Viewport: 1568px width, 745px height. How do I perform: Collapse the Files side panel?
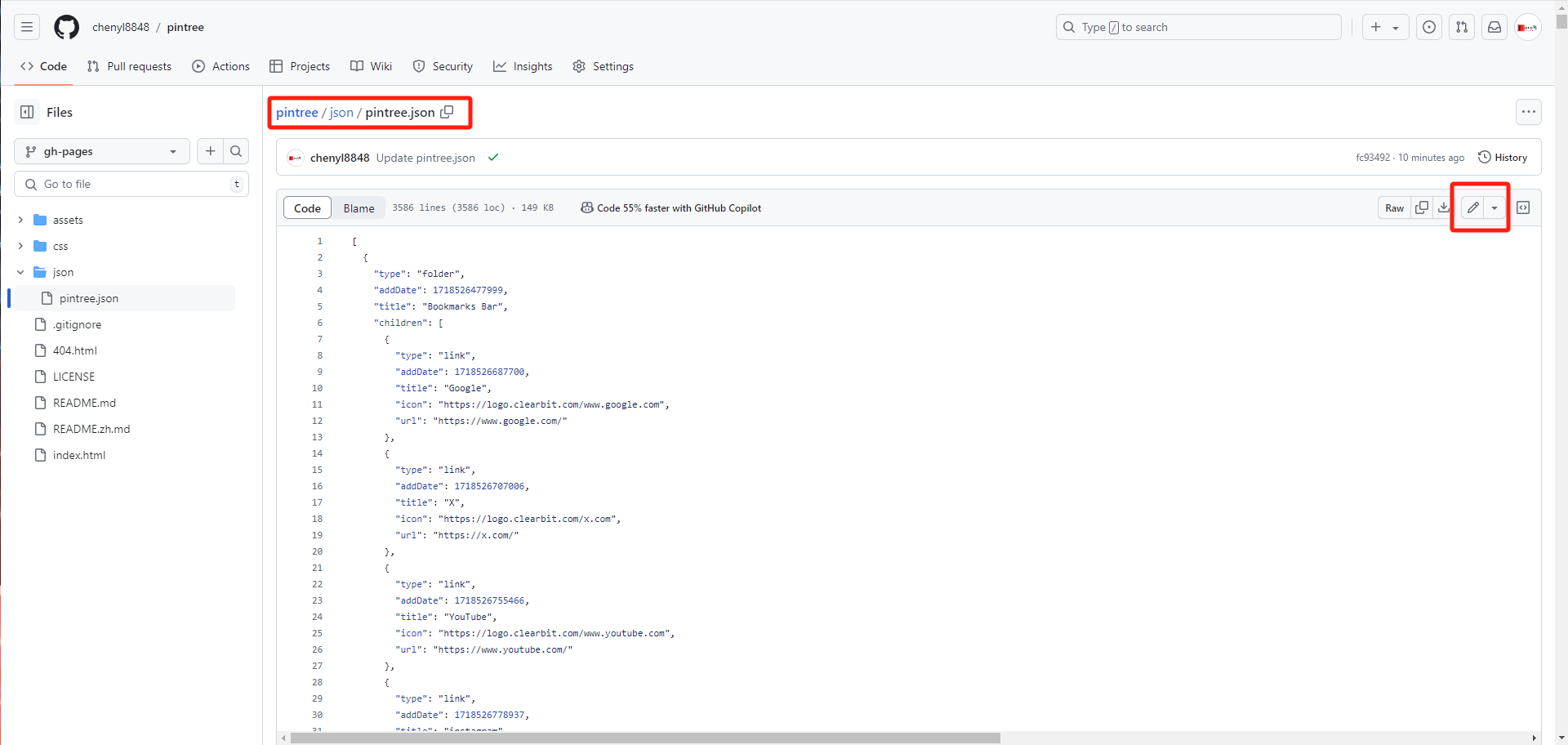[27, 113]
